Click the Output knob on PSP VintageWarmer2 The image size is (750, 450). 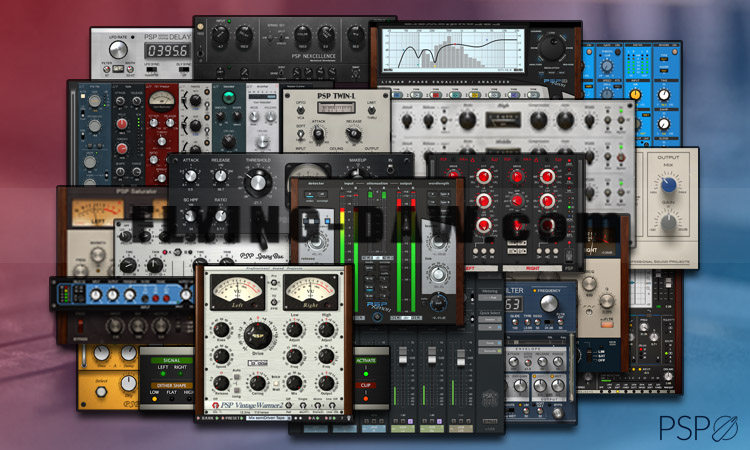click(326, 383)
